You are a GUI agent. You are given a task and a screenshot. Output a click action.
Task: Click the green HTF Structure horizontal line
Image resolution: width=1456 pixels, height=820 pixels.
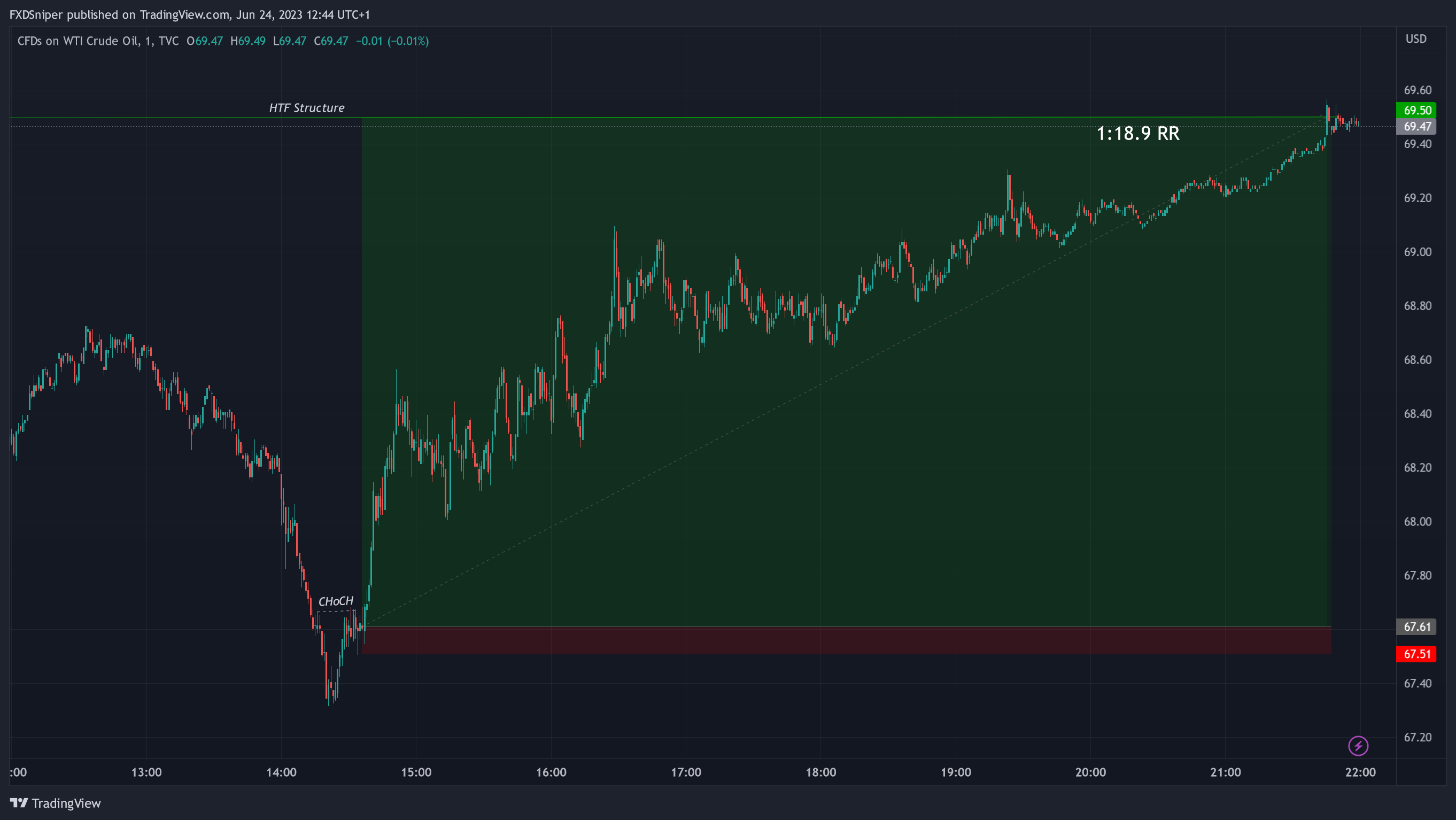169,118
